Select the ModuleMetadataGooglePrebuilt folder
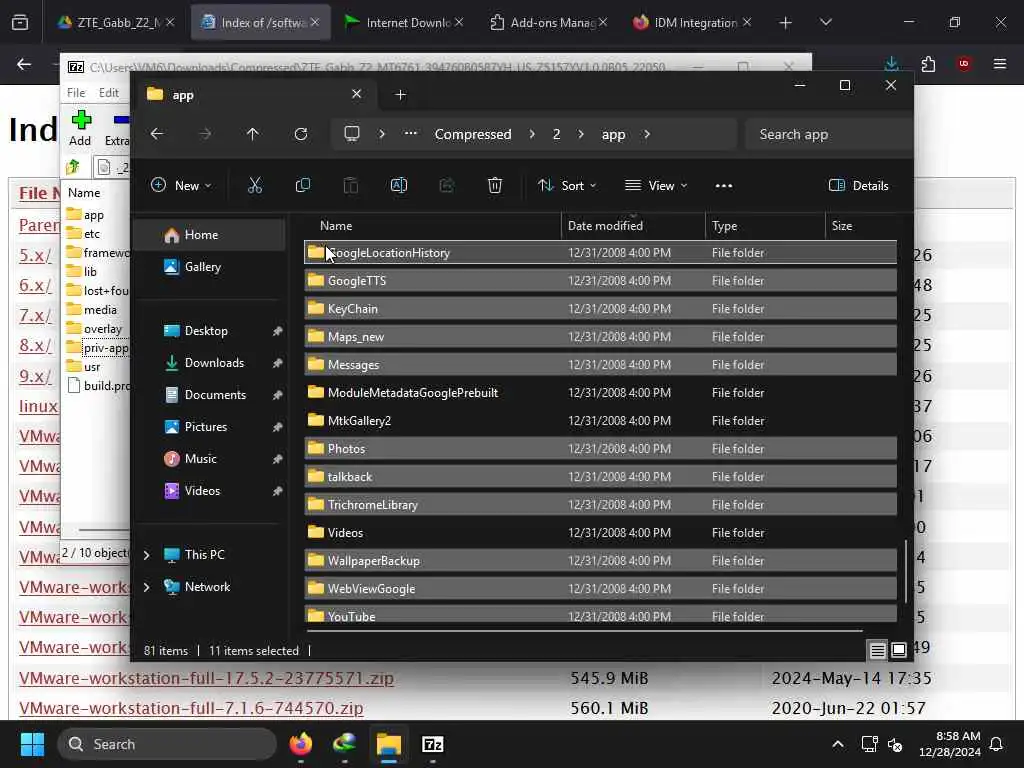 click(x=600, y=392)
